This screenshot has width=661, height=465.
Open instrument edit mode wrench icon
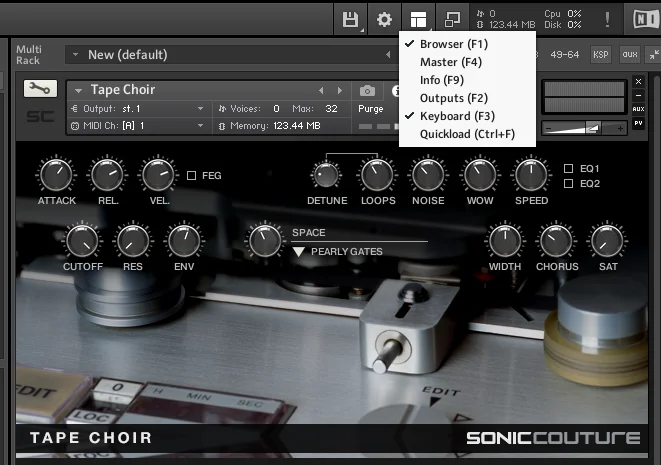[x=40, y=89]
